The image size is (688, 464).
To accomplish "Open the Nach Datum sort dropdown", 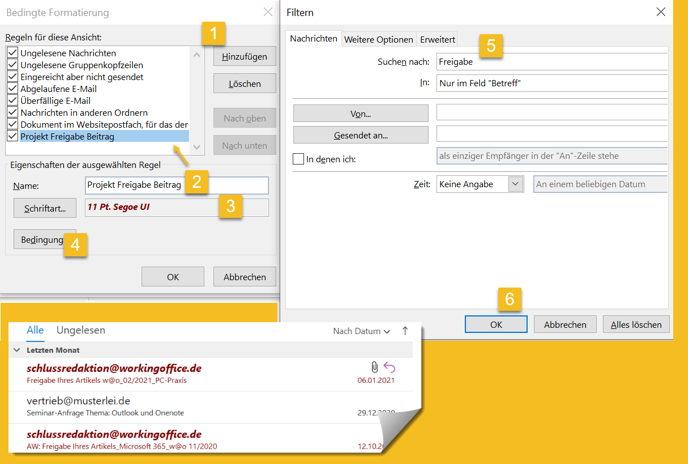I will (362, 331).
